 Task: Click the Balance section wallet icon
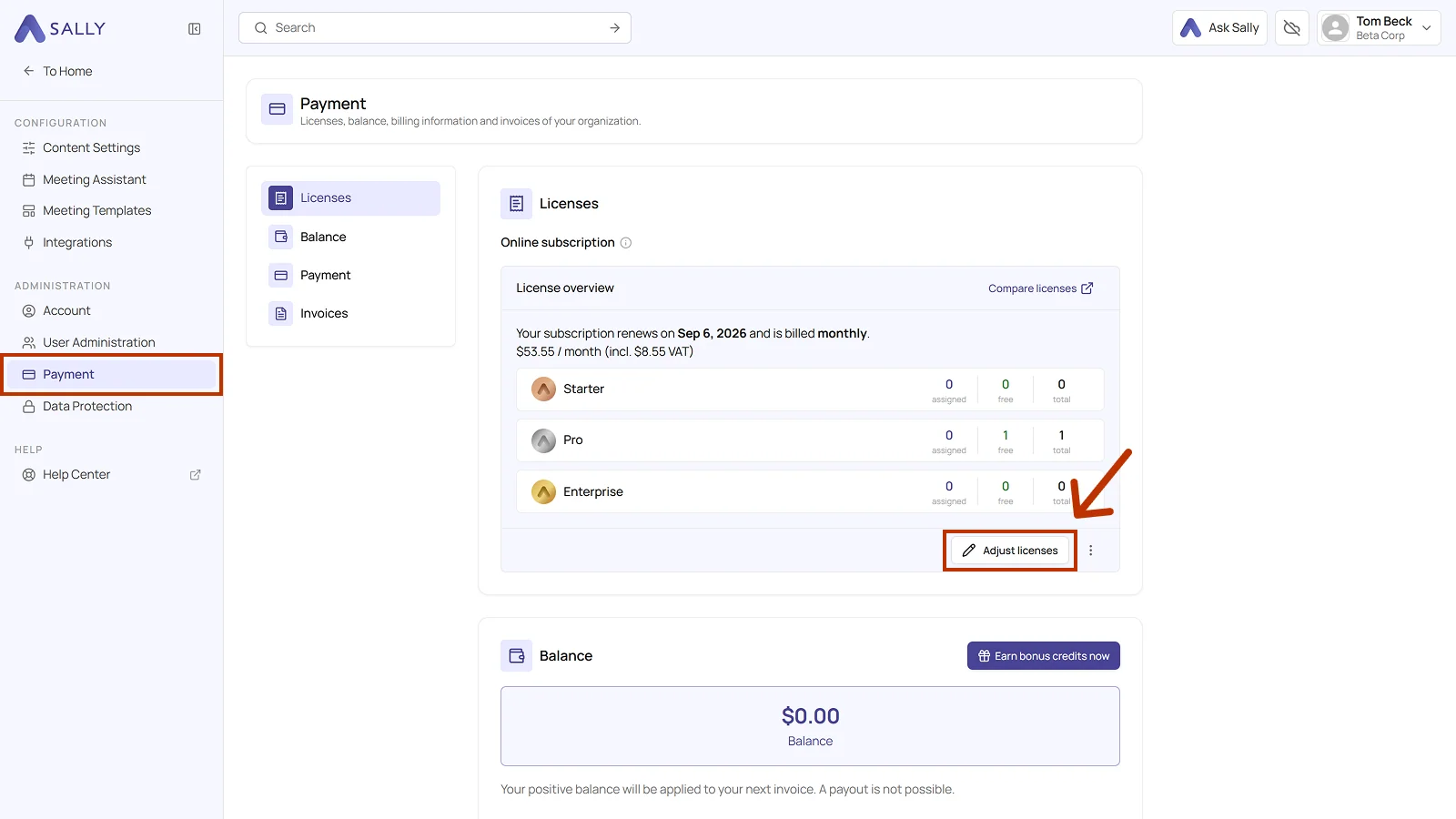click(517, 656)
